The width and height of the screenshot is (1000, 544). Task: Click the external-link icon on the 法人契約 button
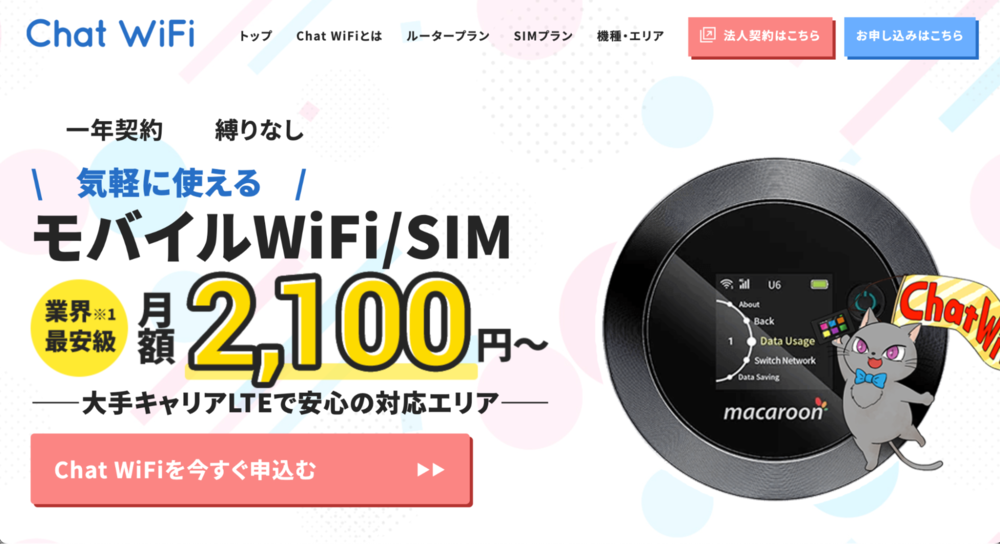coord(707,35)
